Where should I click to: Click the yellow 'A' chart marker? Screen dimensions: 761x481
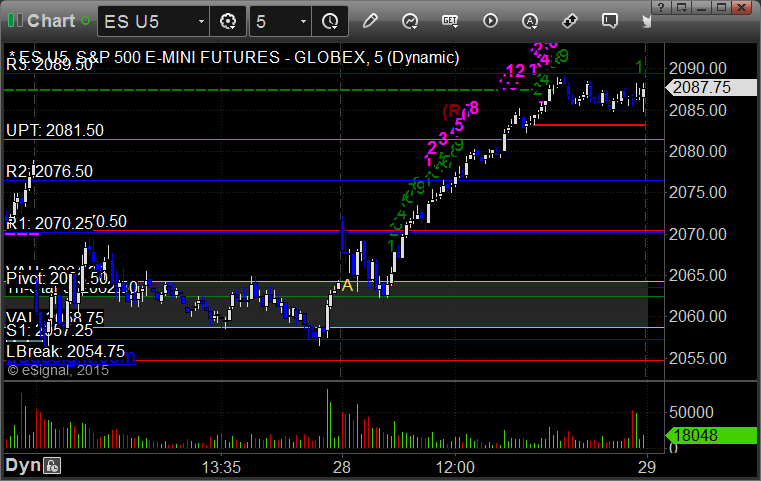point(347,285)
